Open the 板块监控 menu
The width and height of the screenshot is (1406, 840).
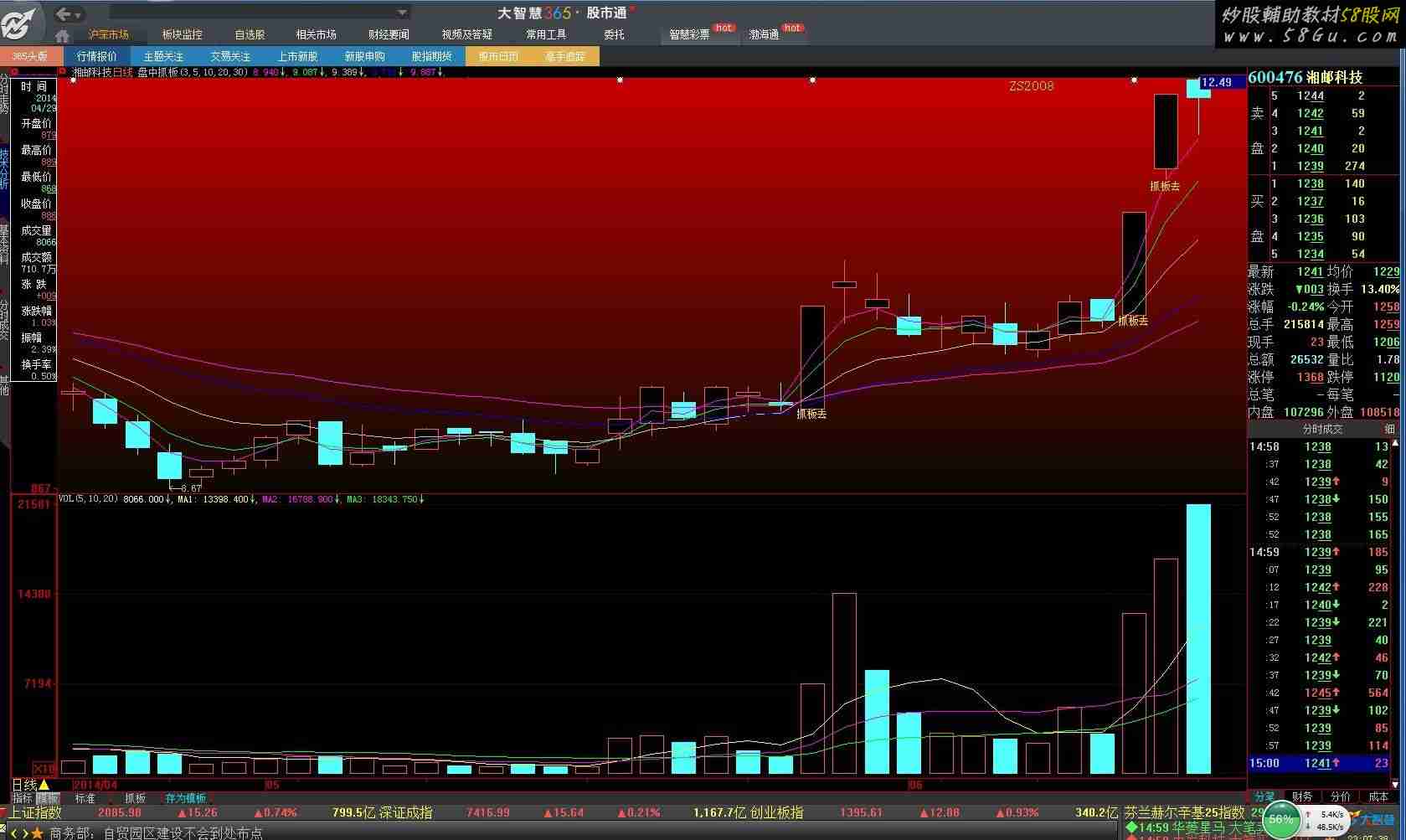click(x=182, y=34)
